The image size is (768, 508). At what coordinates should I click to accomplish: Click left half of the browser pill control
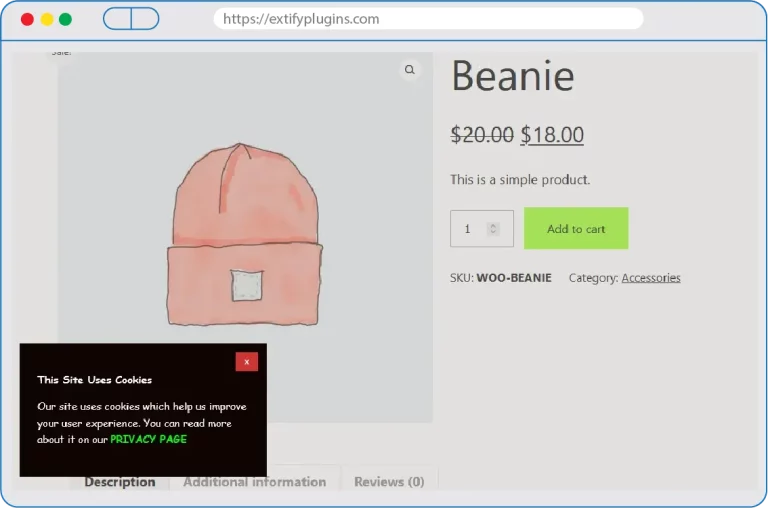117,19
